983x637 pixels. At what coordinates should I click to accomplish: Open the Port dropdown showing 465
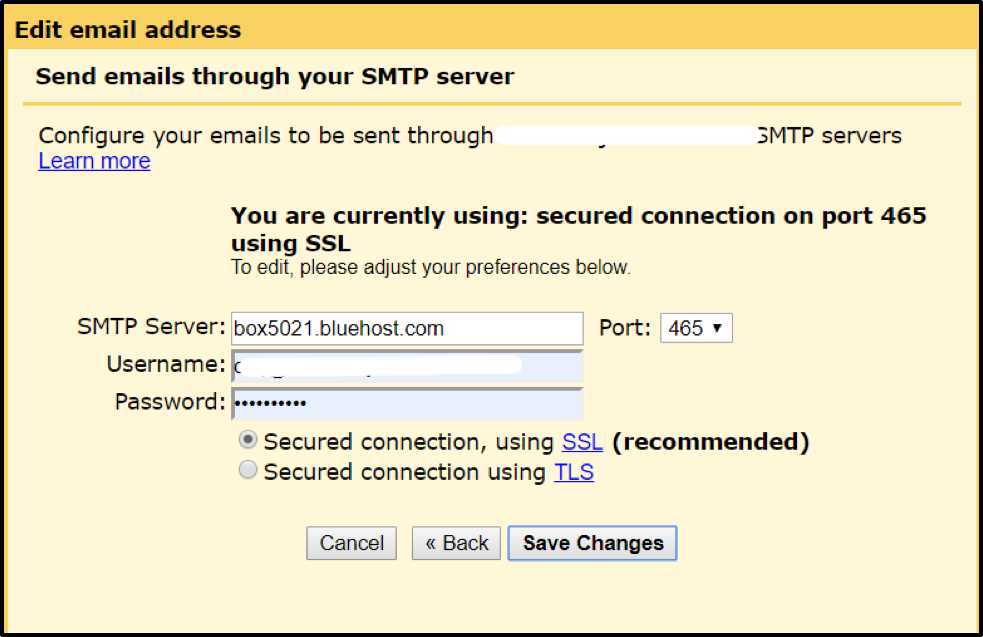tap(696, 328)
